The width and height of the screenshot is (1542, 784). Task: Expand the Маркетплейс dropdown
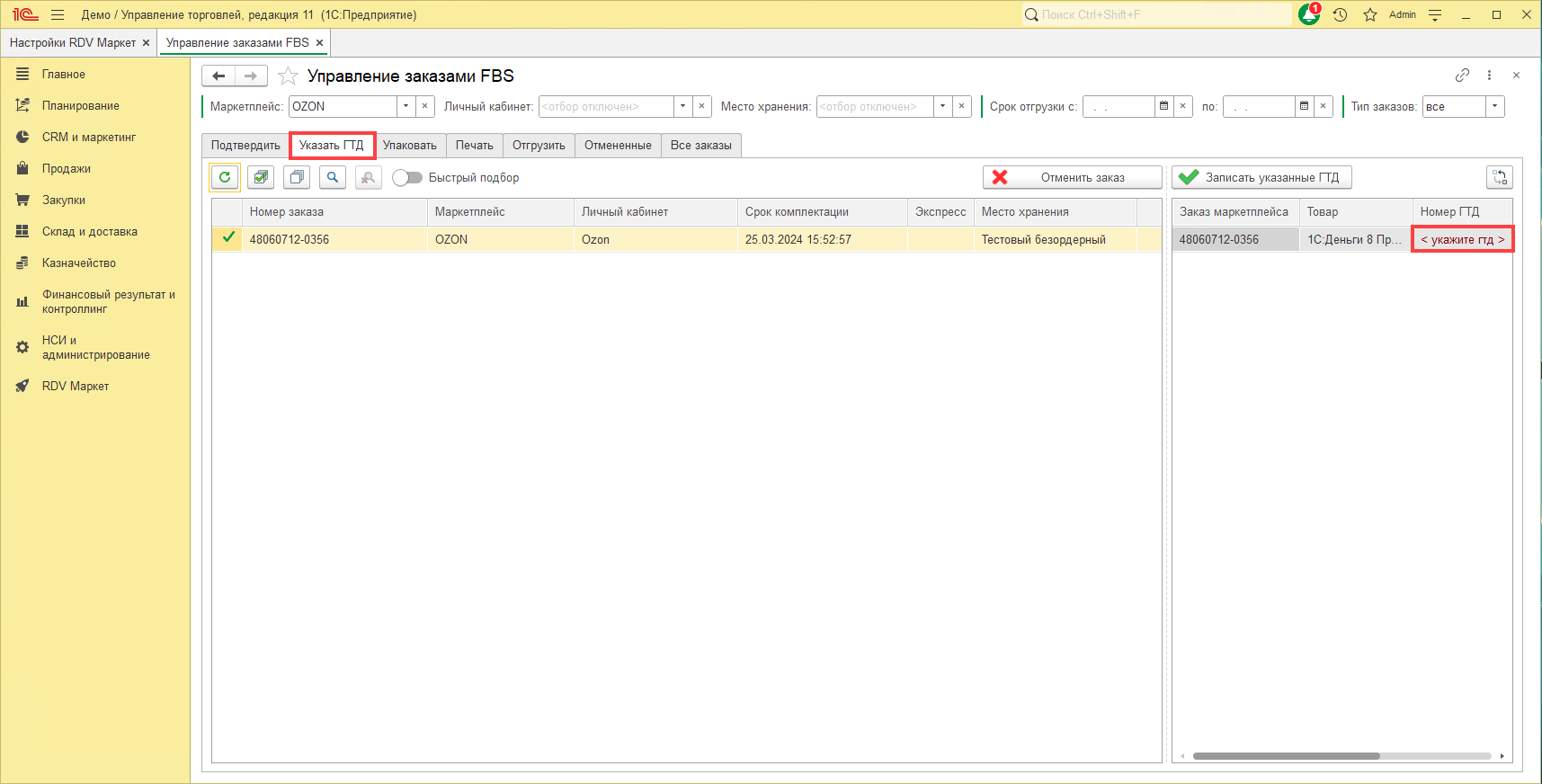406,106
